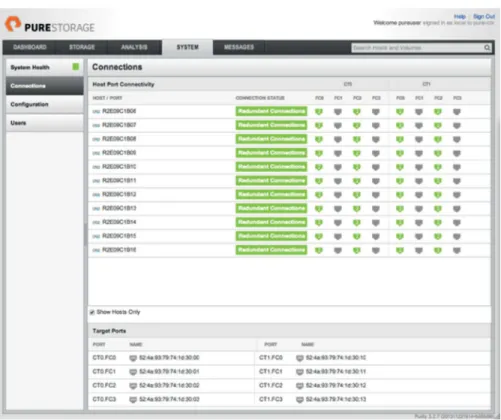
Task: Click the CT1.FC3 port label
Action: (x=271, y=399)
